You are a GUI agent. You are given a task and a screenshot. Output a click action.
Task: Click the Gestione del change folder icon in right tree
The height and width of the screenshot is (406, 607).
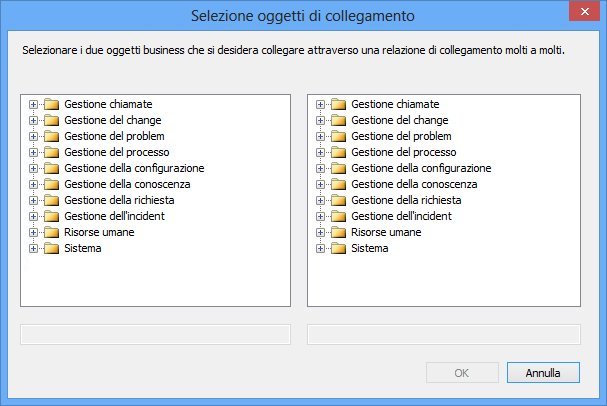[x=338, y=120]
